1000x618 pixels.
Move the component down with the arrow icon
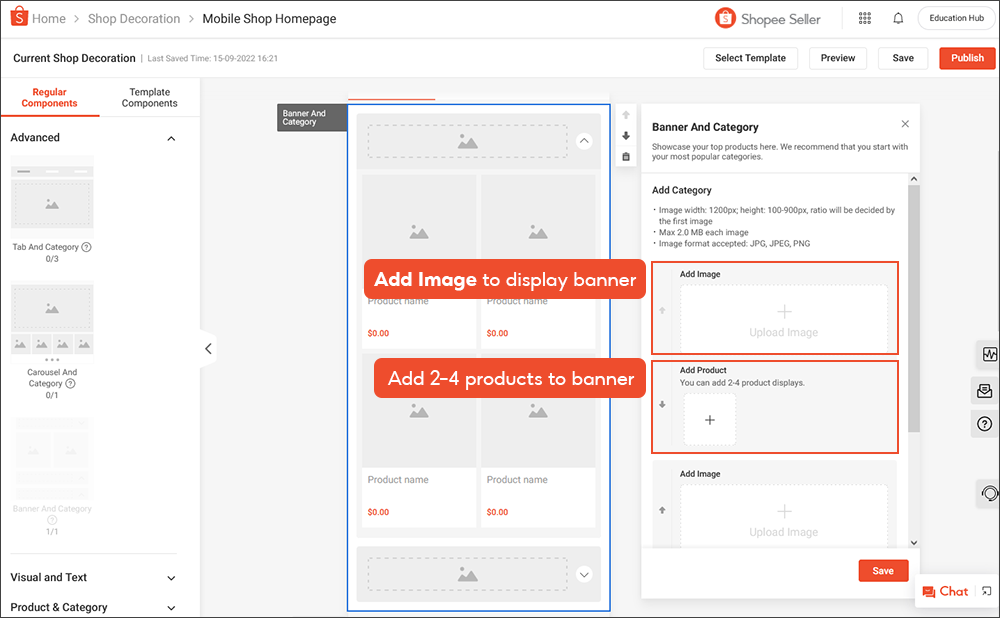(x=626, y=136)
